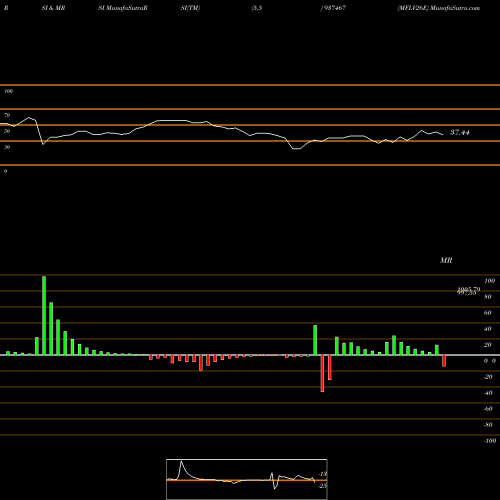Open the mini overview chart thumbnail
Image resolution: width=500 pixels, height=500 pixels.
[x=247, y=479]
